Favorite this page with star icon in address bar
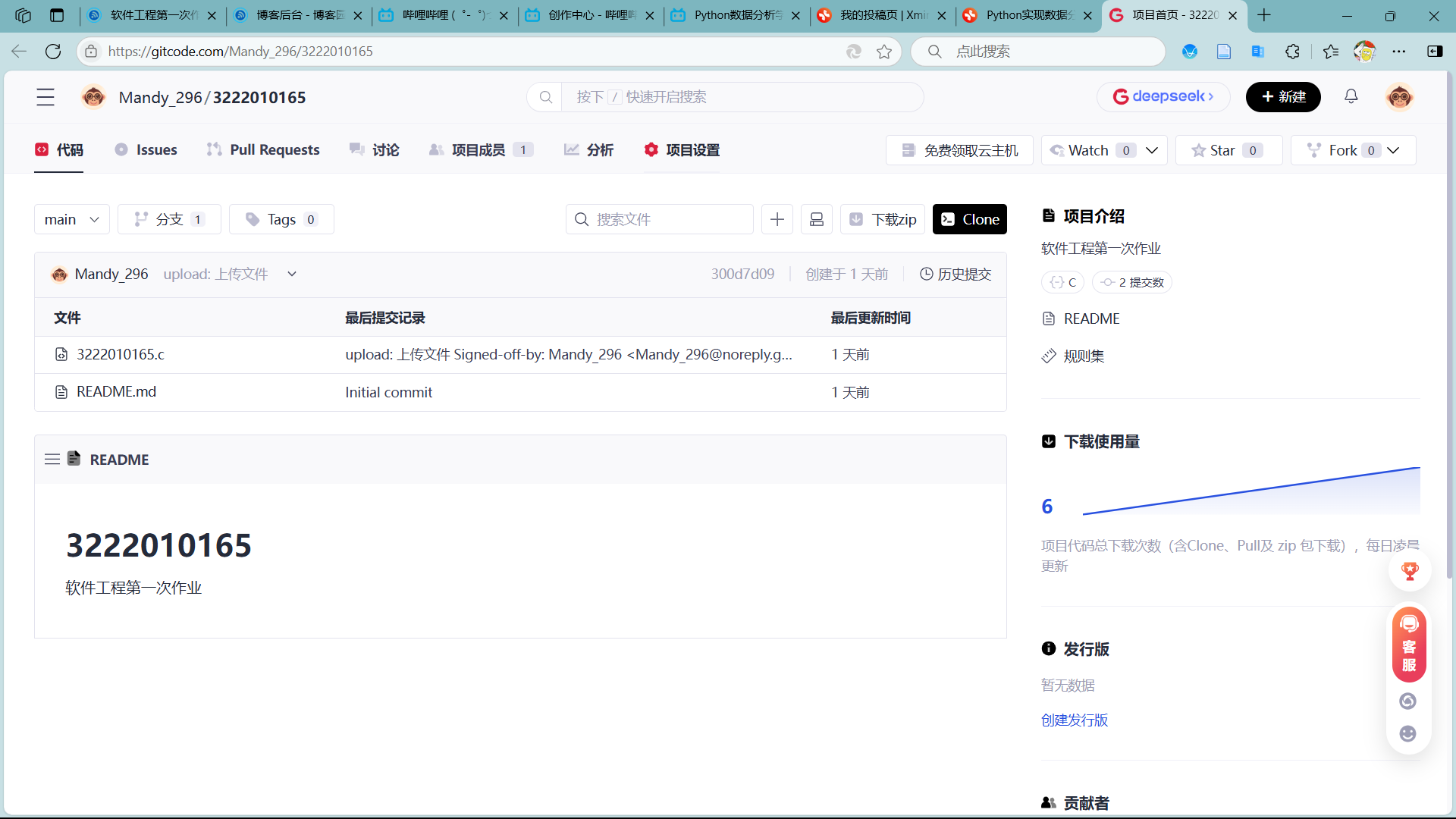Image resolution: width=1456 pixels, height=819 pixels. (x=884, y=52)
